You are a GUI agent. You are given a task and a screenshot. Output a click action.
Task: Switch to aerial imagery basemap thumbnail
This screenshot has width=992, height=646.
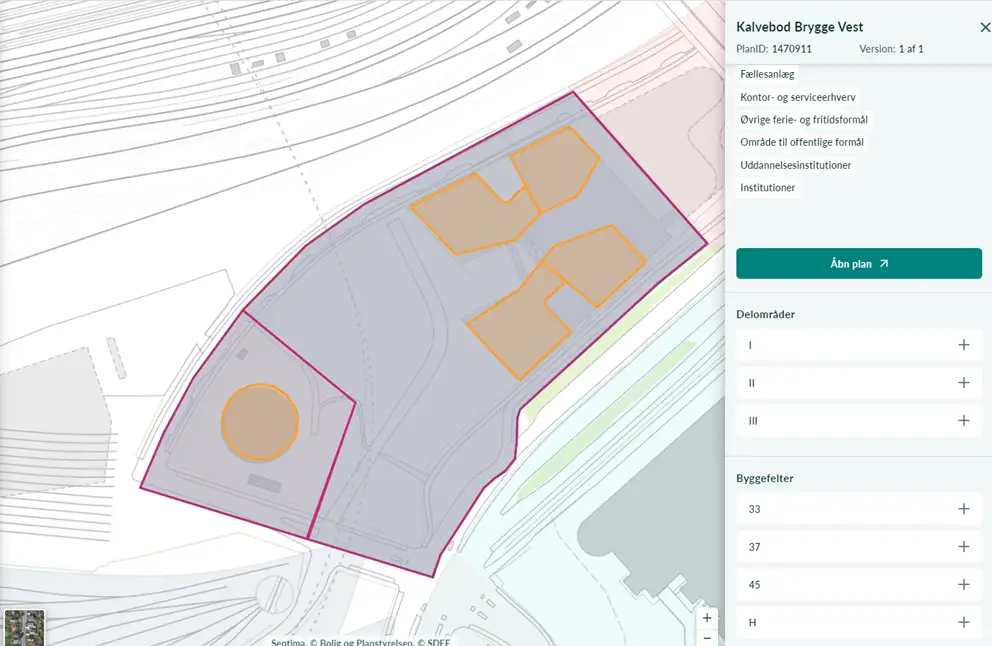point(24,628)
